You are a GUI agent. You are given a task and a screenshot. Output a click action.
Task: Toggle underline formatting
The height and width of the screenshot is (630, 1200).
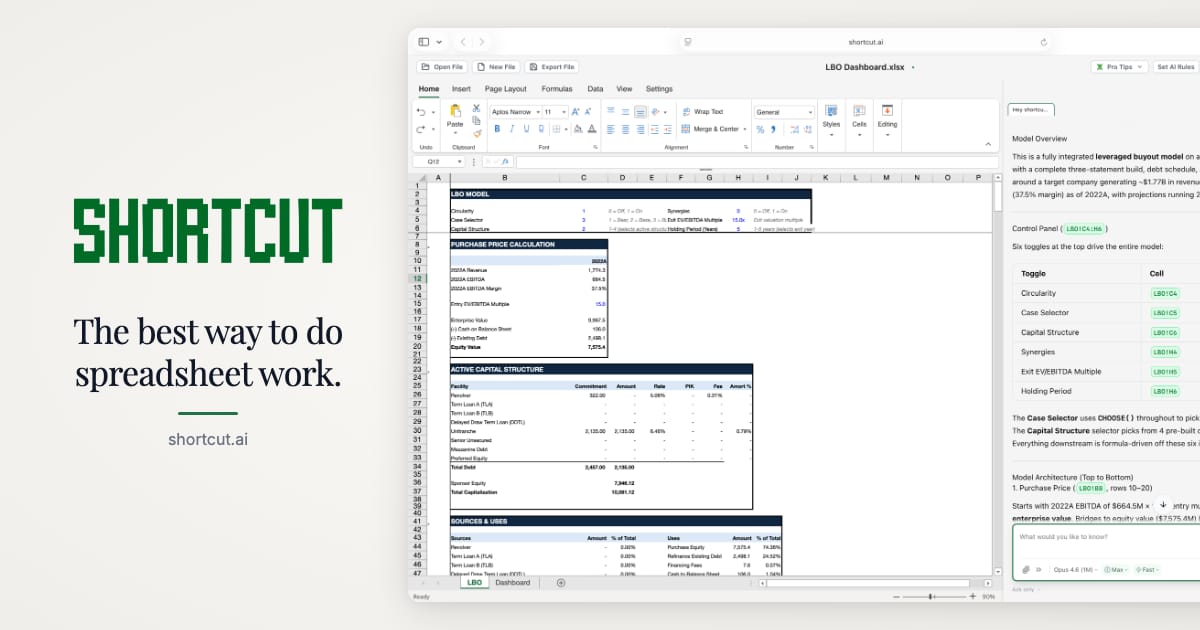tap(526, 129)
